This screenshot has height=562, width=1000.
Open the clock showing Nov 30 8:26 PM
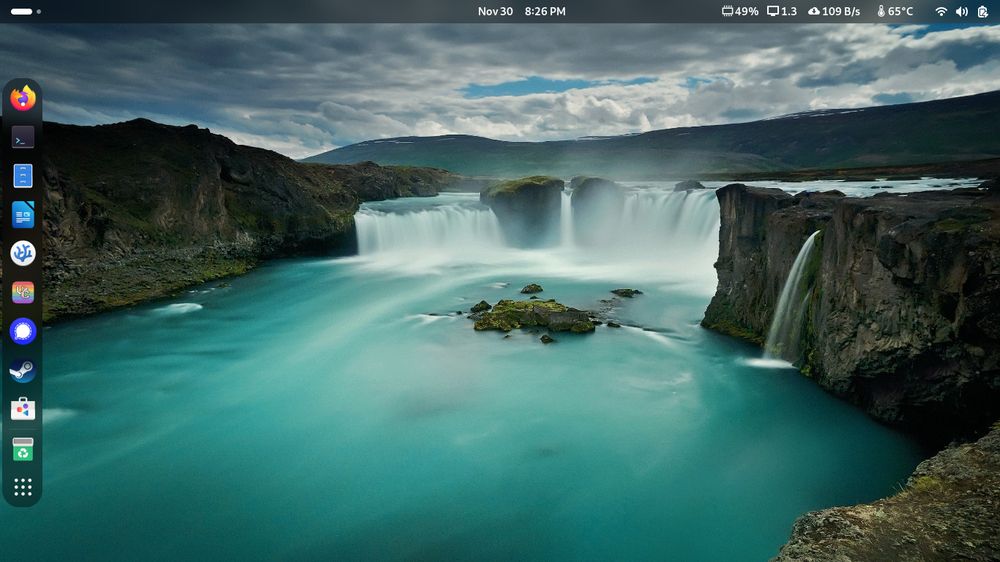coord(522,11)
